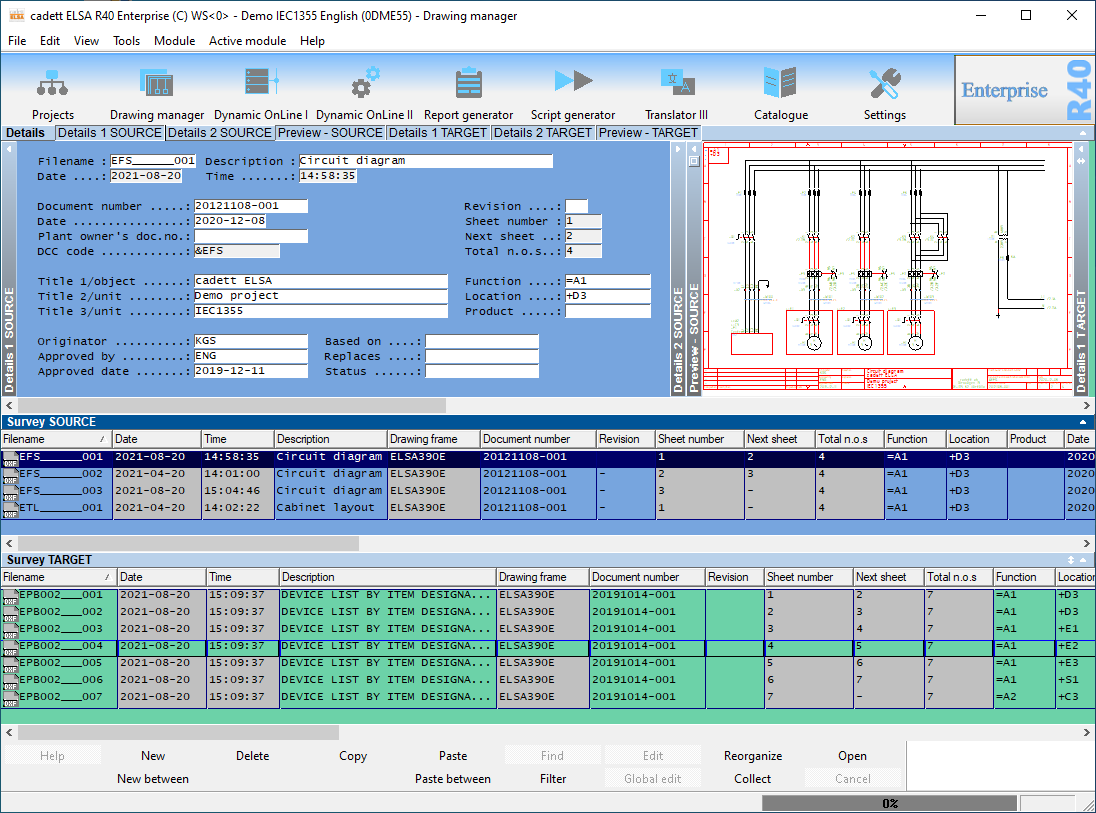
Task: Expand the Preview - SOURCE side strip
Action: tap(693, 269)
